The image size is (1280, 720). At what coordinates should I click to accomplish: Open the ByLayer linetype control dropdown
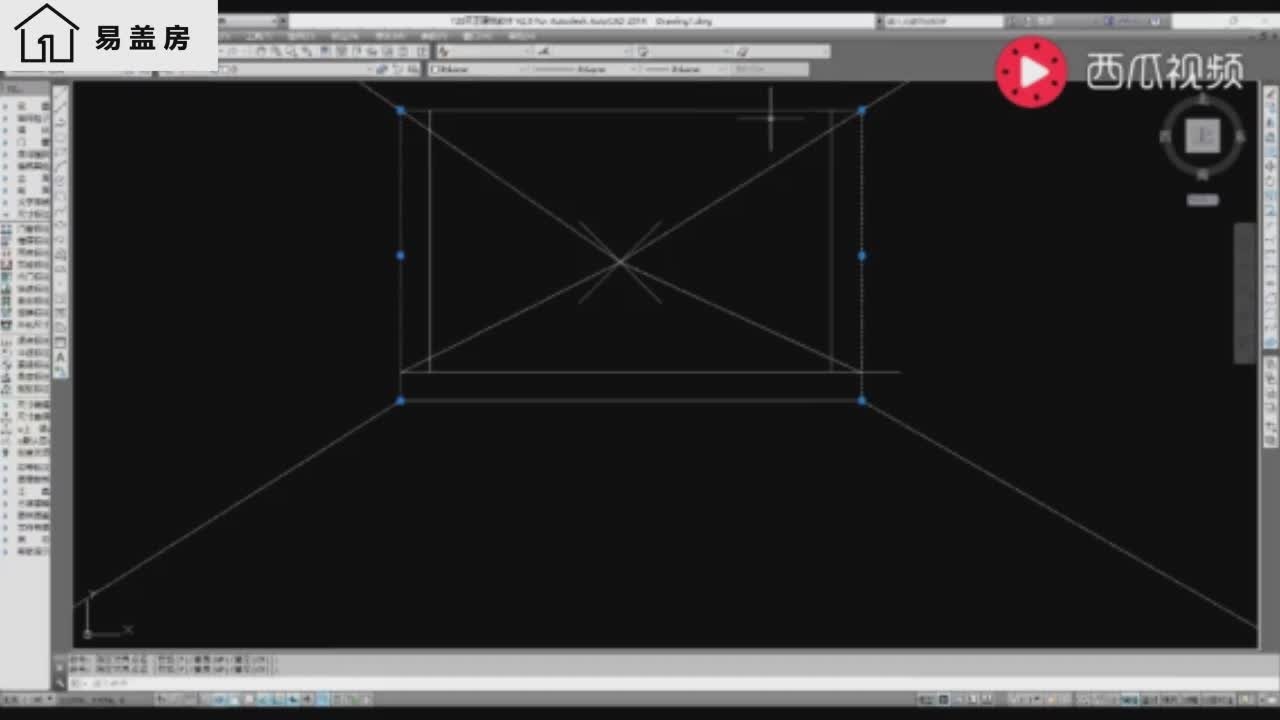pos(582,69)
